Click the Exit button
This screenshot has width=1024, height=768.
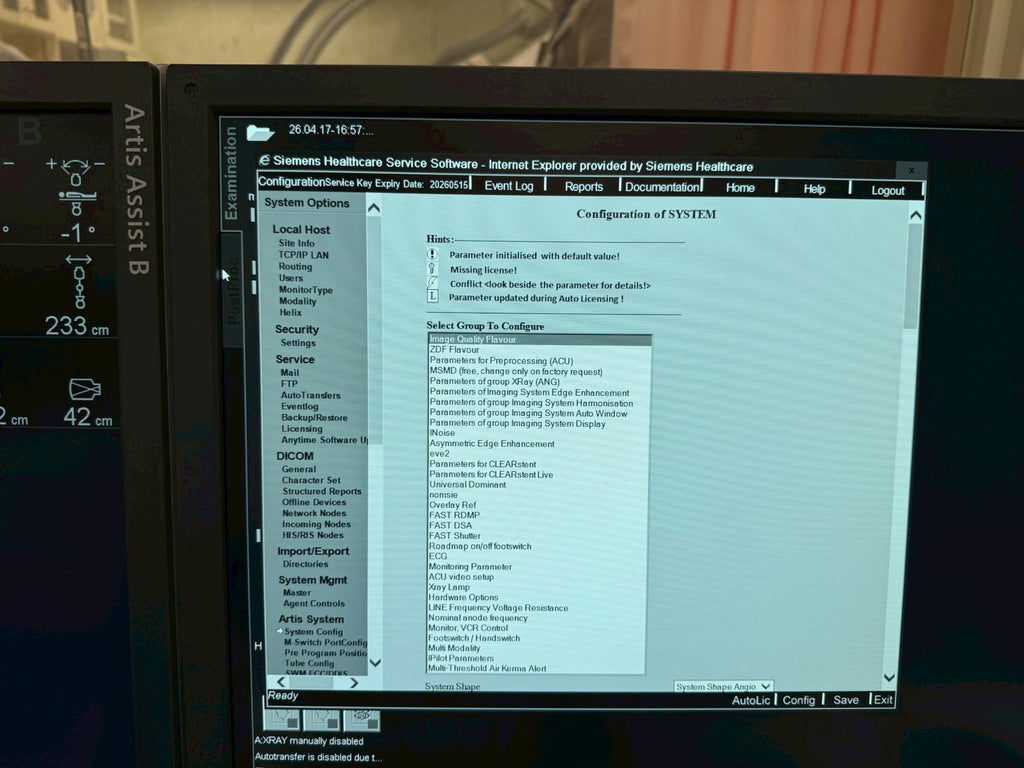coord(883,699)
